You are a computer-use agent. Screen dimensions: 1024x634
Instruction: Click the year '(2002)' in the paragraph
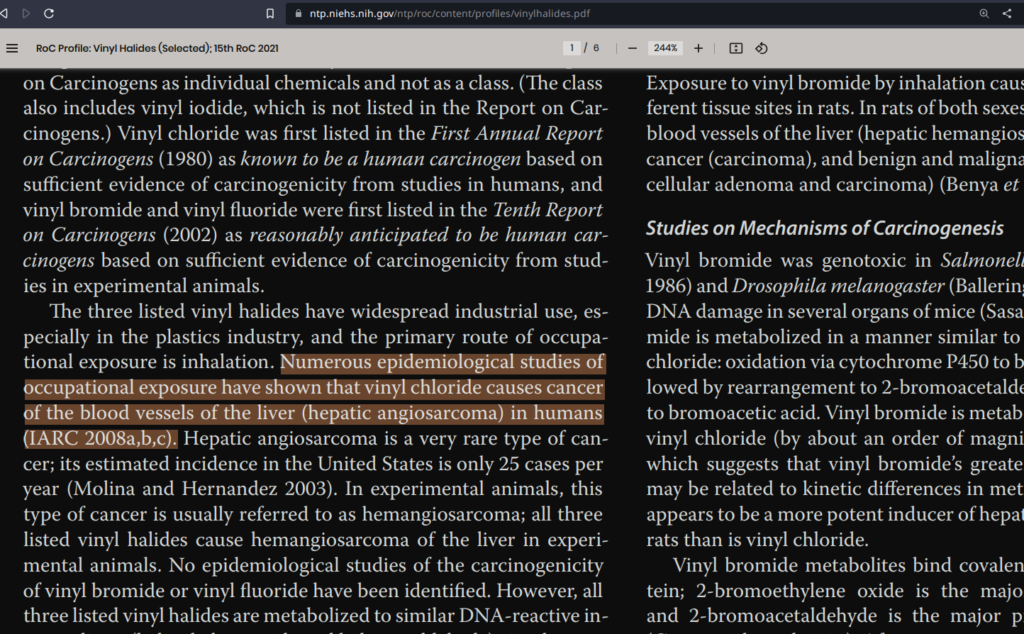coord(191,235)
